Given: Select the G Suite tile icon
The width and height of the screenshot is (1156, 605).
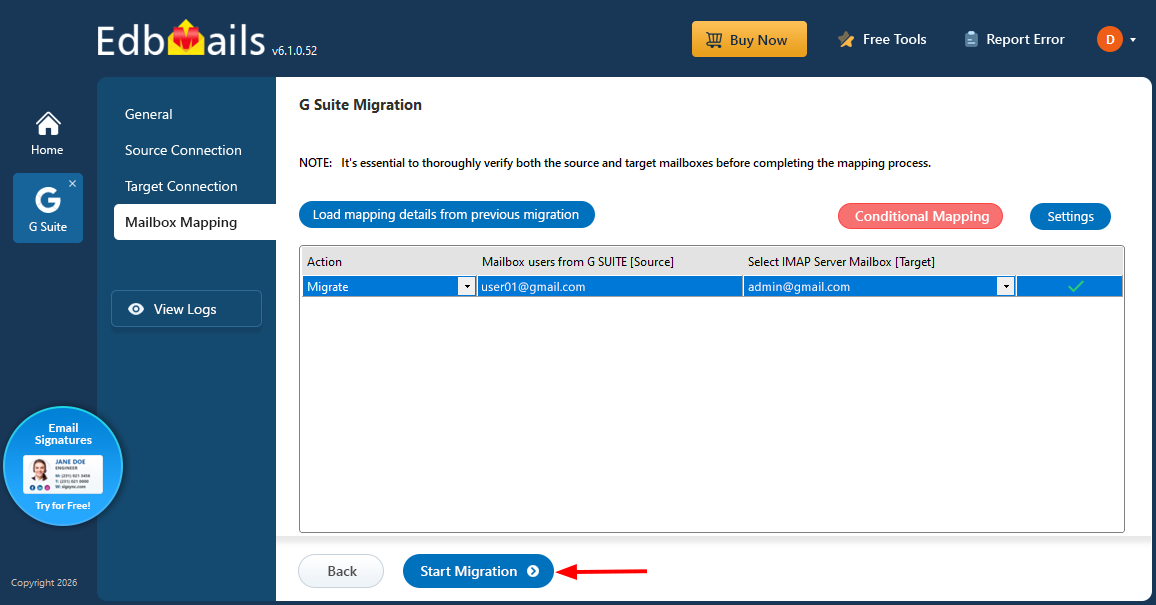Looking at the screenshot, I should click(x=47, y=200).
